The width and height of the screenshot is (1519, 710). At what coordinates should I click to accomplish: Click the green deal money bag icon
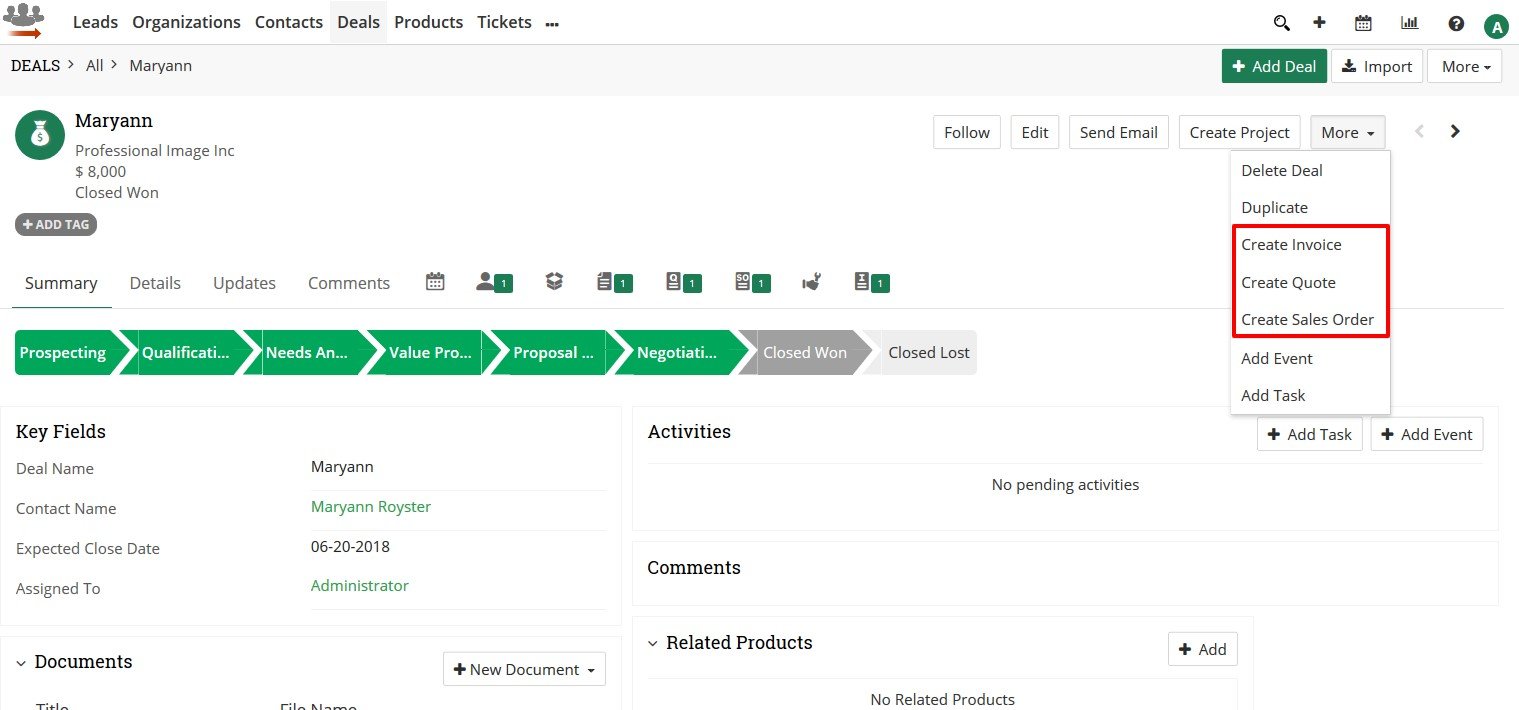[40, 135]
